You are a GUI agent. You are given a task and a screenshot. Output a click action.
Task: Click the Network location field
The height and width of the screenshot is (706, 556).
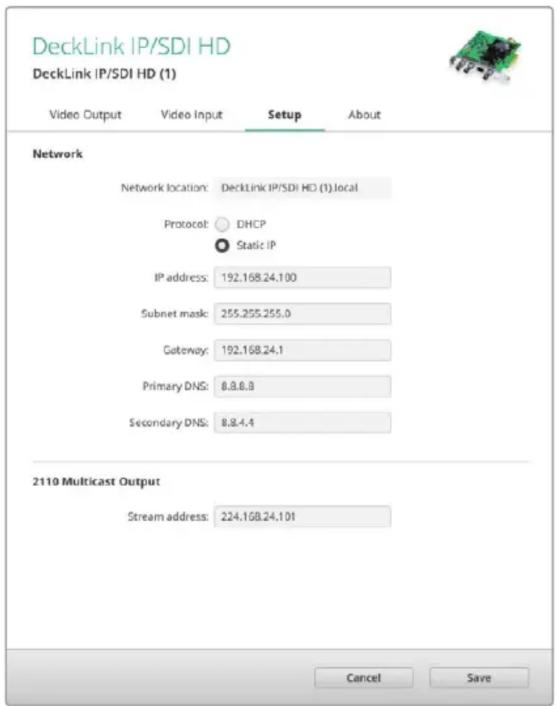(x=302, y=188)
